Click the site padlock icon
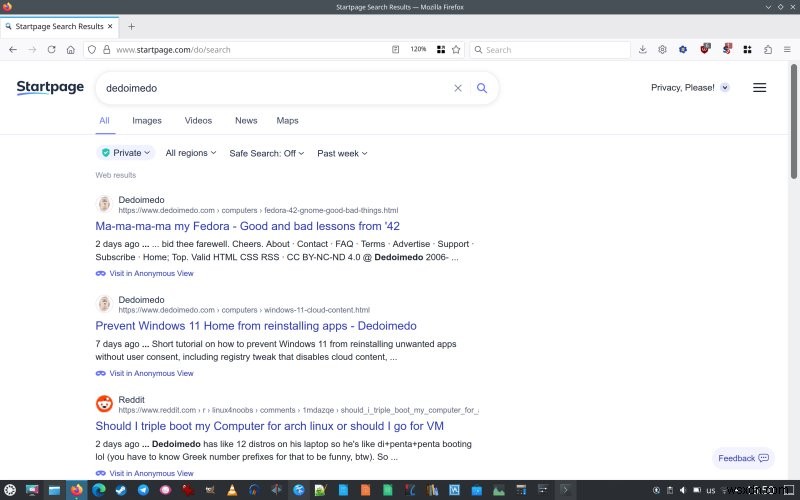This screenshot has width=800, height=500. 107,49
